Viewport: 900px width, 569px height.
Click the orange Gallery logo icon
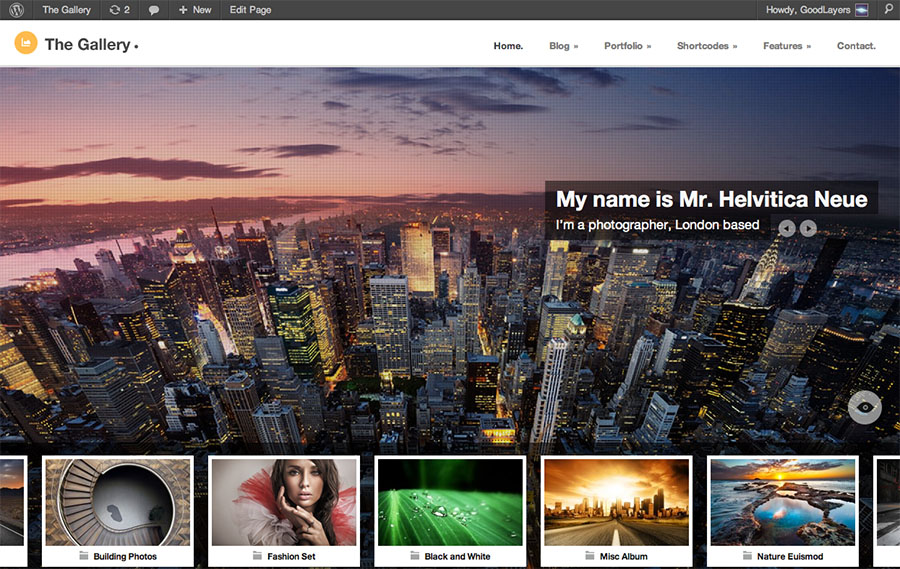tap(26, 43)
